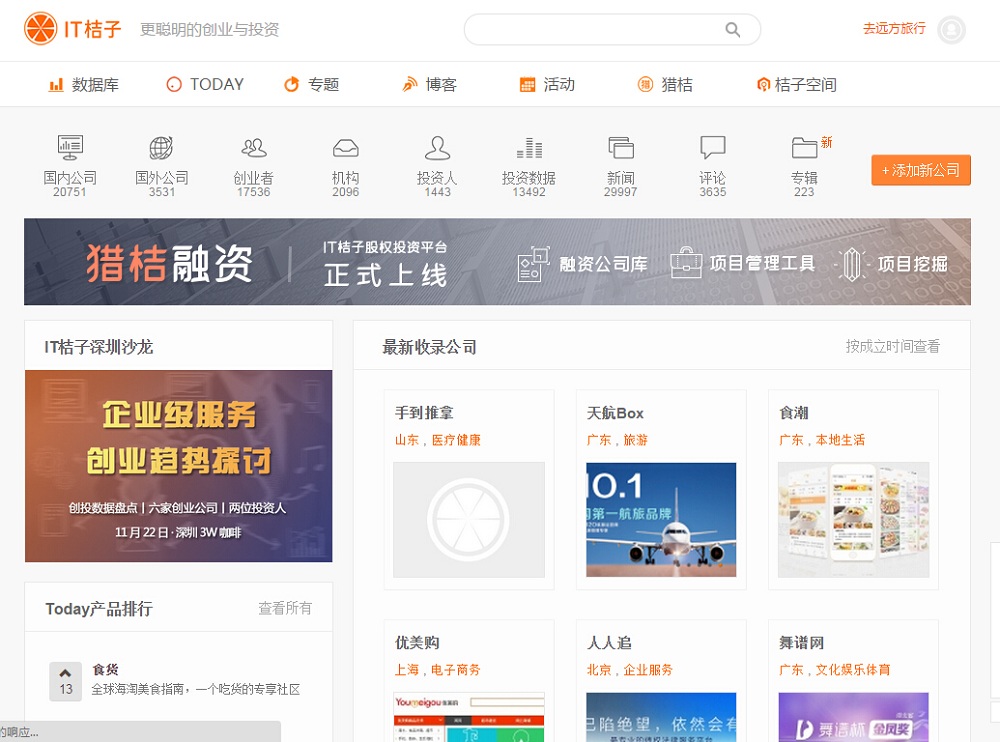The image size is (1000, 742).
Task: Click the 北京，企业服务 tag text
Action: pos(629,669)
